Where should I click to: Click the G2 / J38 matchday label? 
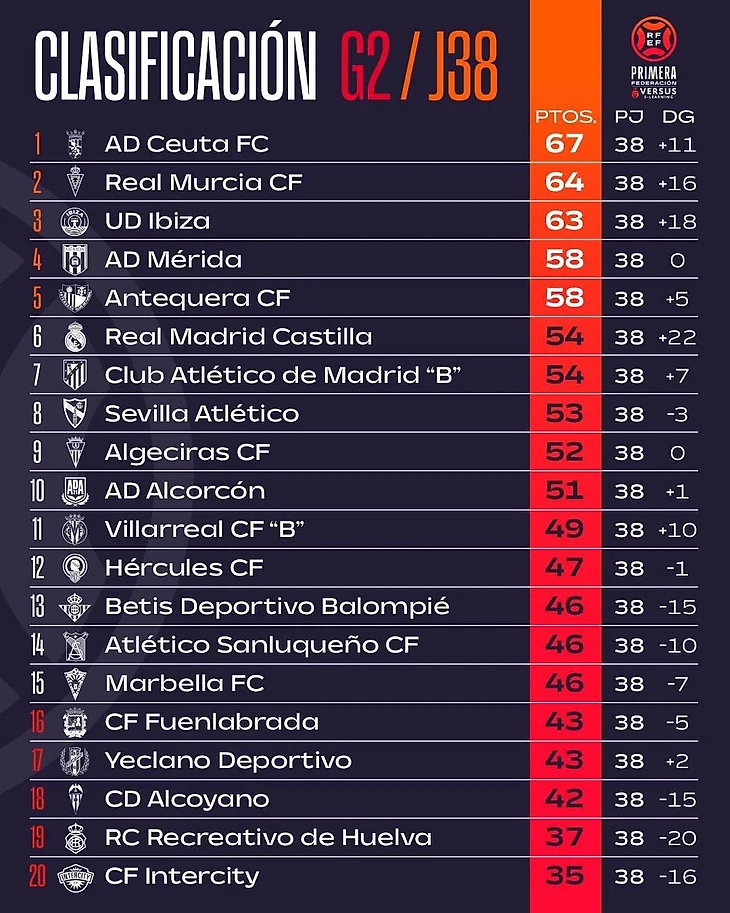coord(419,66)
